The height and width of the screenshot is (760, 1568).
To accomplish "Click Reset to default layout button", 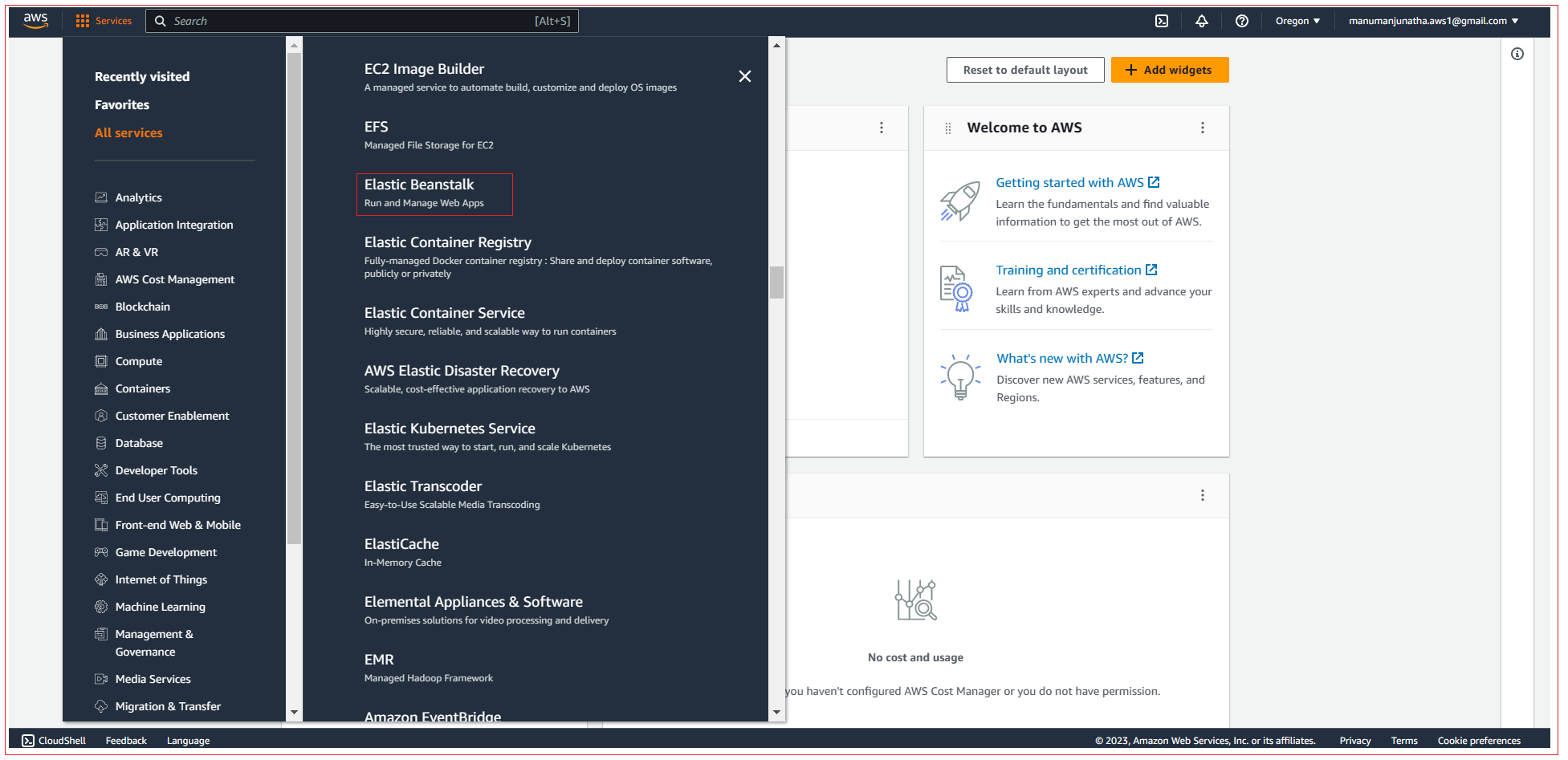I will (1025, 70).
